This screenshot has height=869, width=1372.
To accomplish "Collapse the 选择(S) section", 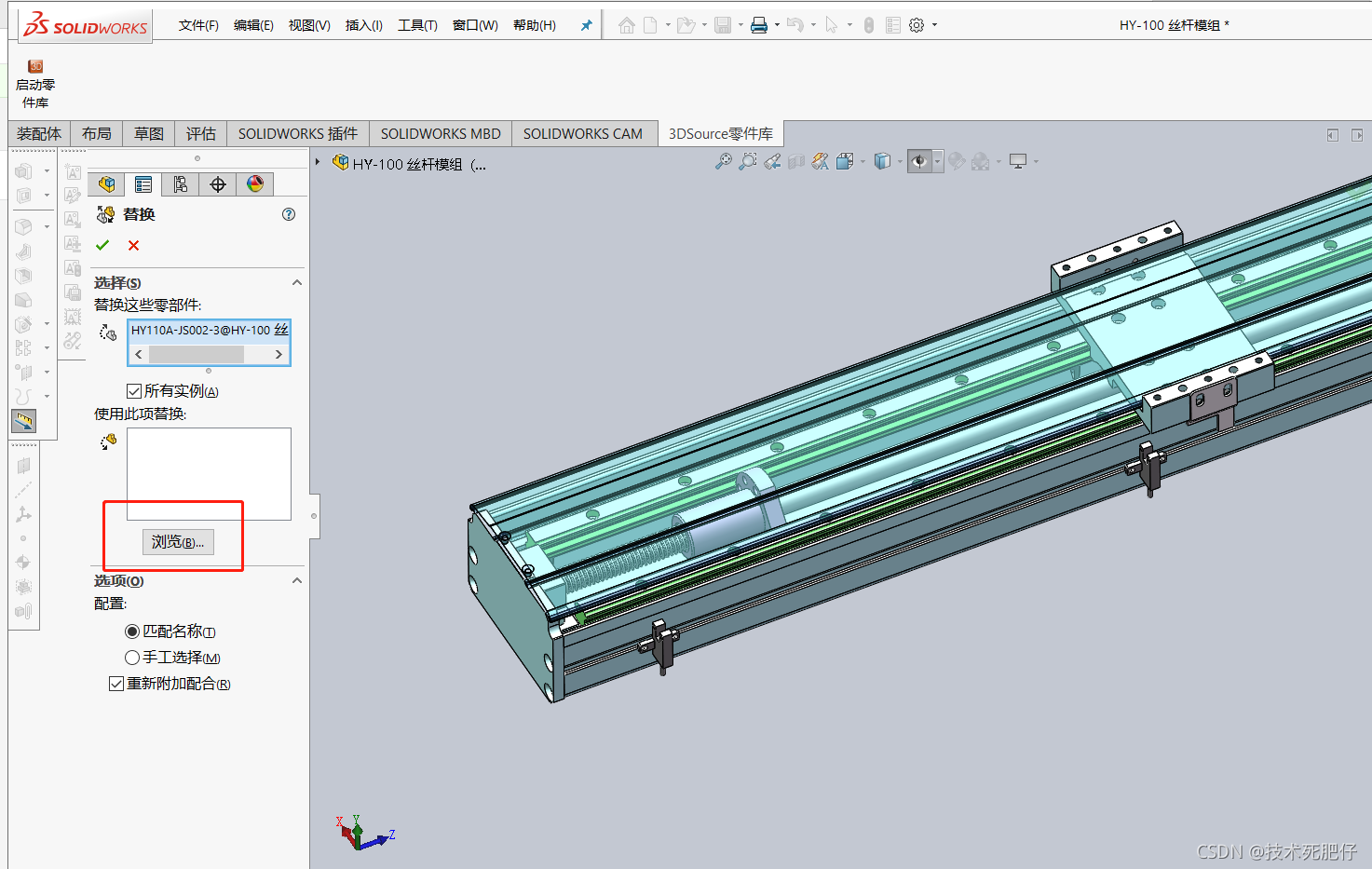I will click(x=297, y=282).
